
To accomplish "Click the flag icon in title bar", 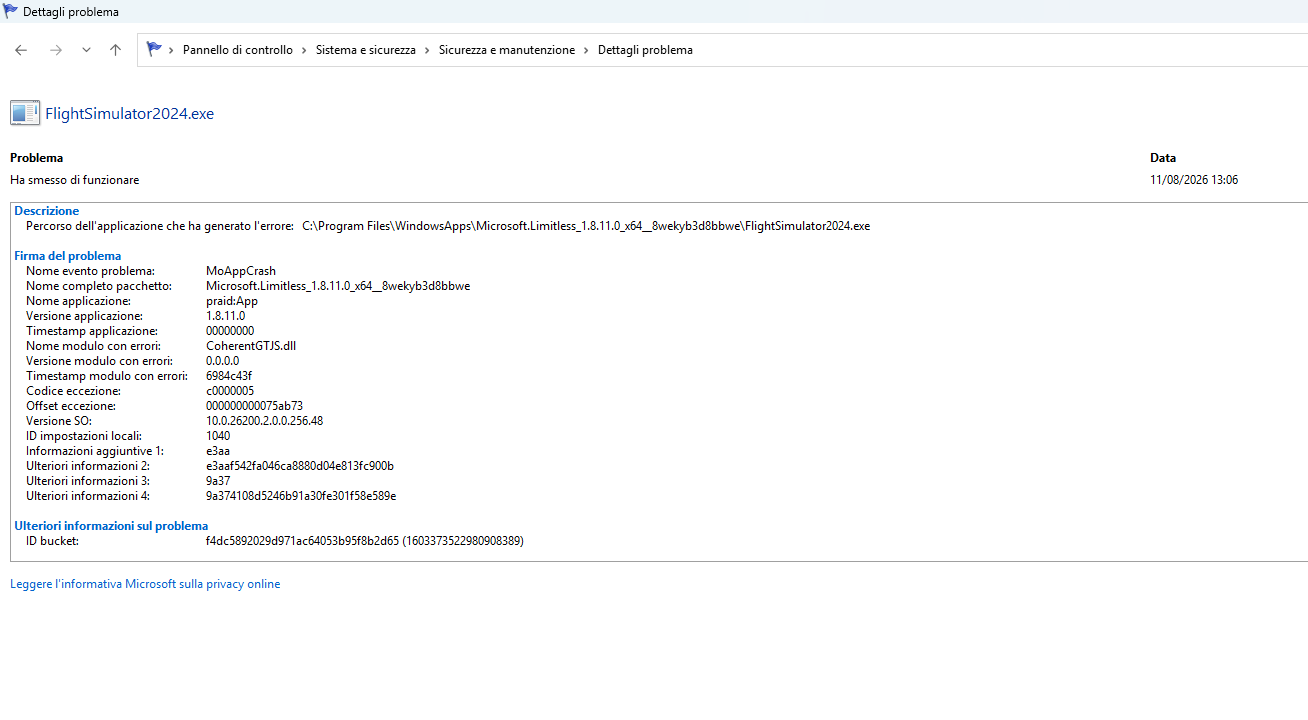I will (10, 11).
